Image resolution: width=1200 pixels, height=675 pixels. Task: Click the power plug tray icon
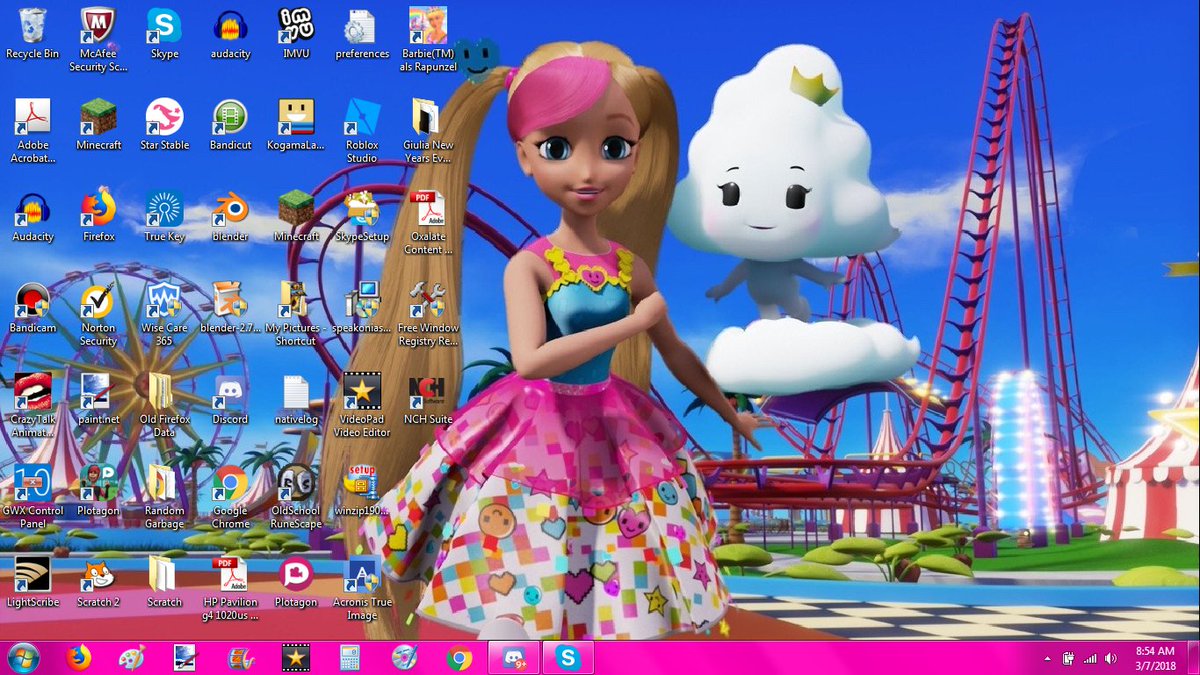1066,658
